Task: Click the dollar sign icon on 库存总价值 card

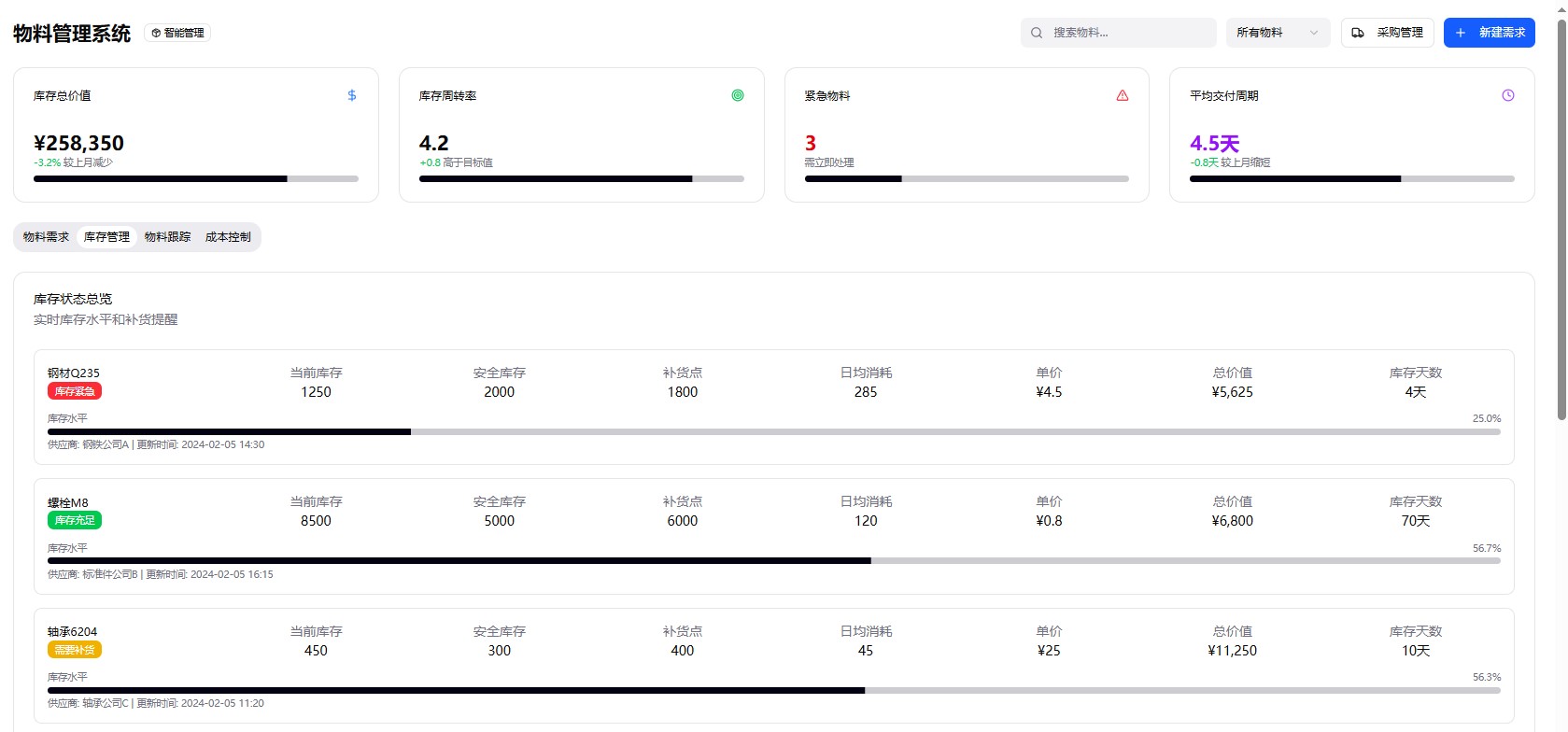Action: coord(352,95)
